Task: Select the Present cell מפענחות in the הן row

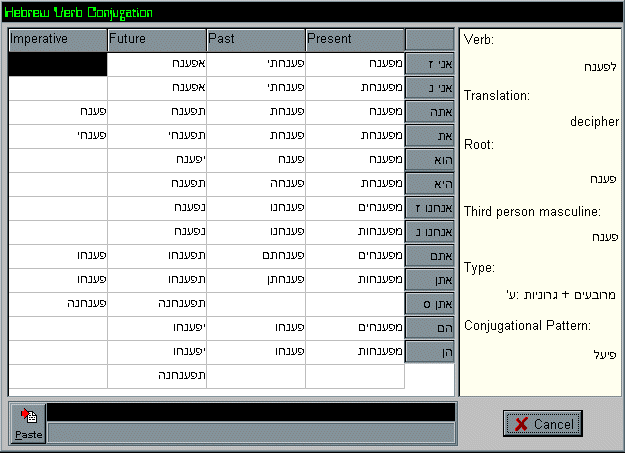Action: tap(355, 352)
